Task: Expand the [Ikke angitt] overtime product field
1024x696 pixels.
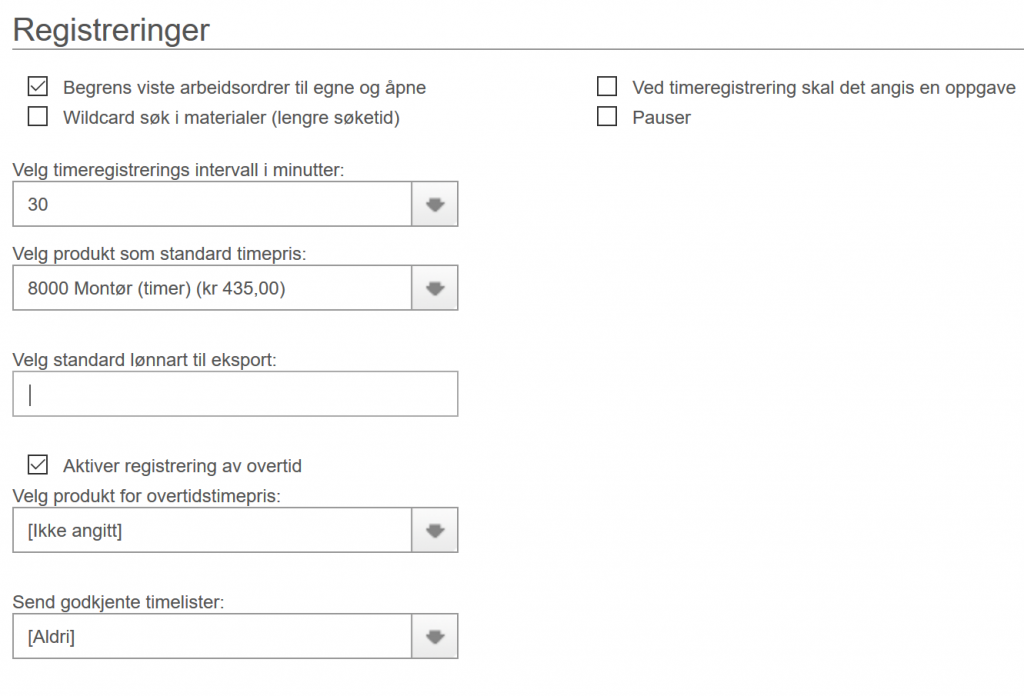Action: pyautogui.click(x=212, y=530)
